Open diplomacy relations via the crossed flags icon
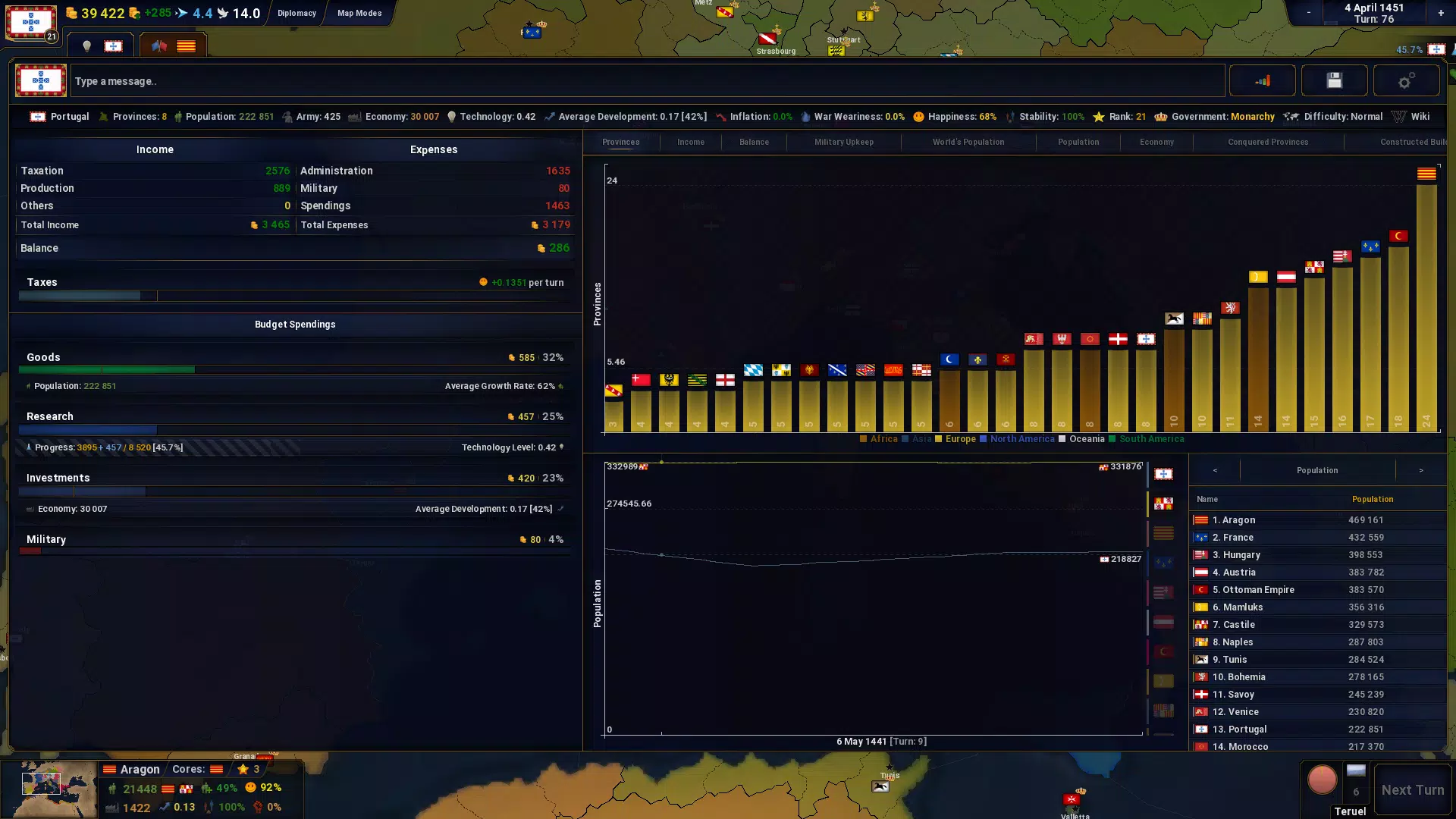 click(158, 45)
